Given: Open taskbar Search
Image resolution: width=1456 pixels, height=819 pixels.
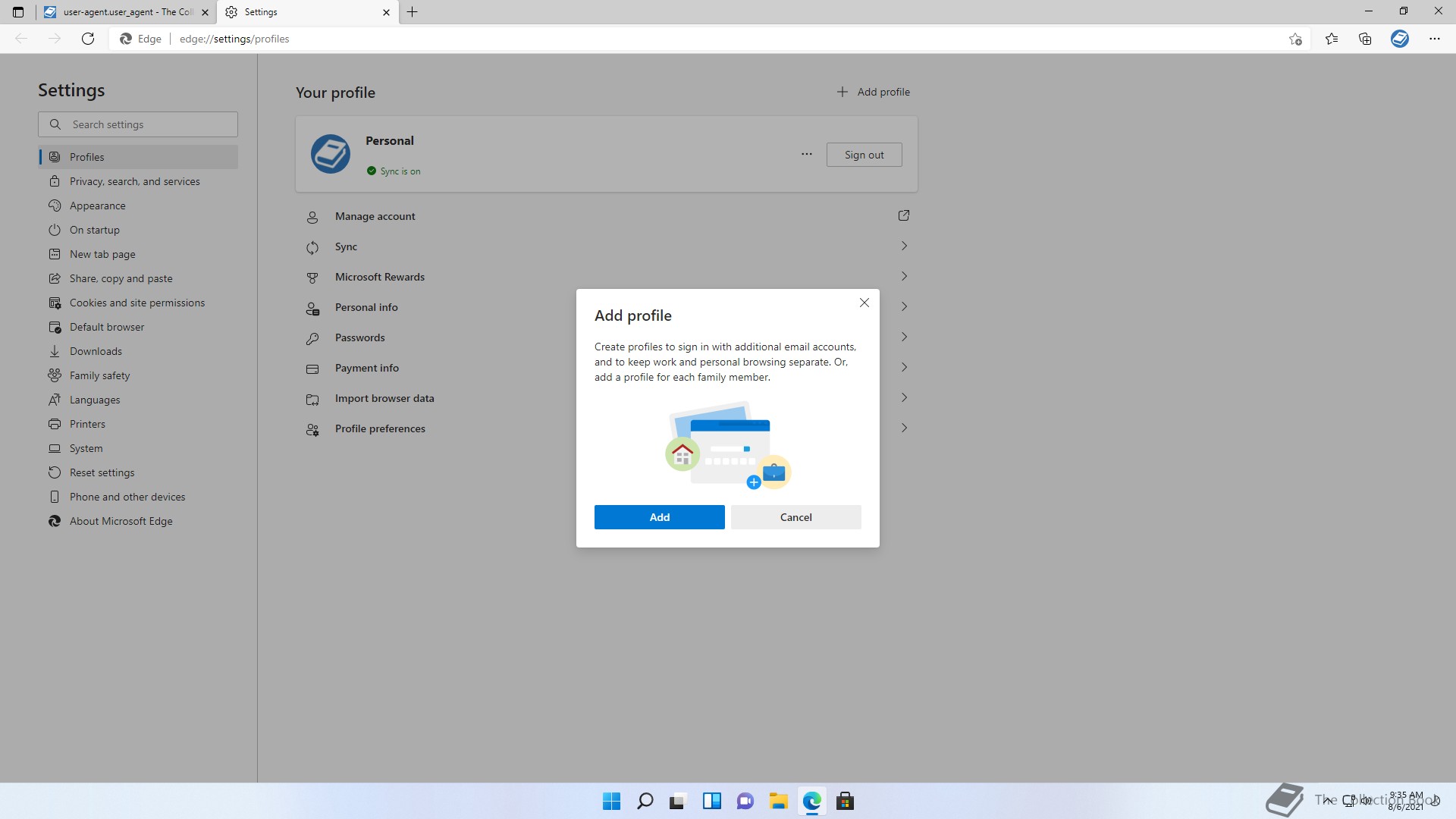Looking at the screenshot, I should tap(645, 801).
